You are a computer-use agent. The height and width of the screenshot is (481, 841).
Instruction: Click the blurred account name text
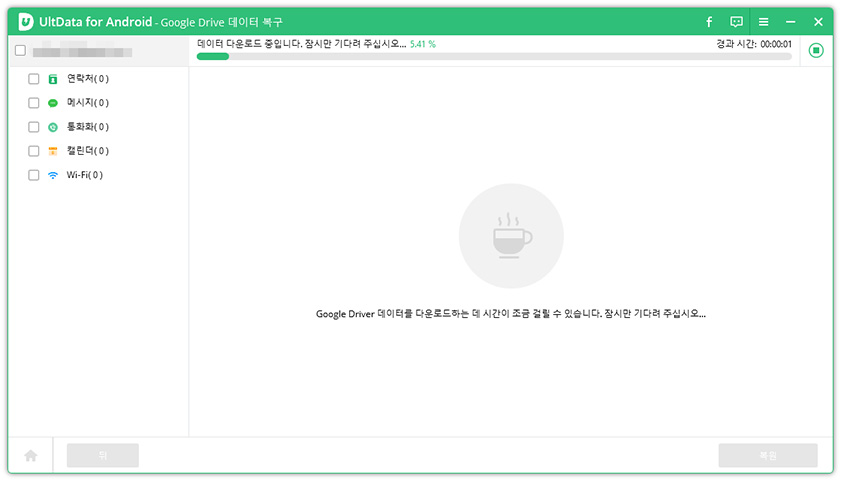click(x=82, y=51)
